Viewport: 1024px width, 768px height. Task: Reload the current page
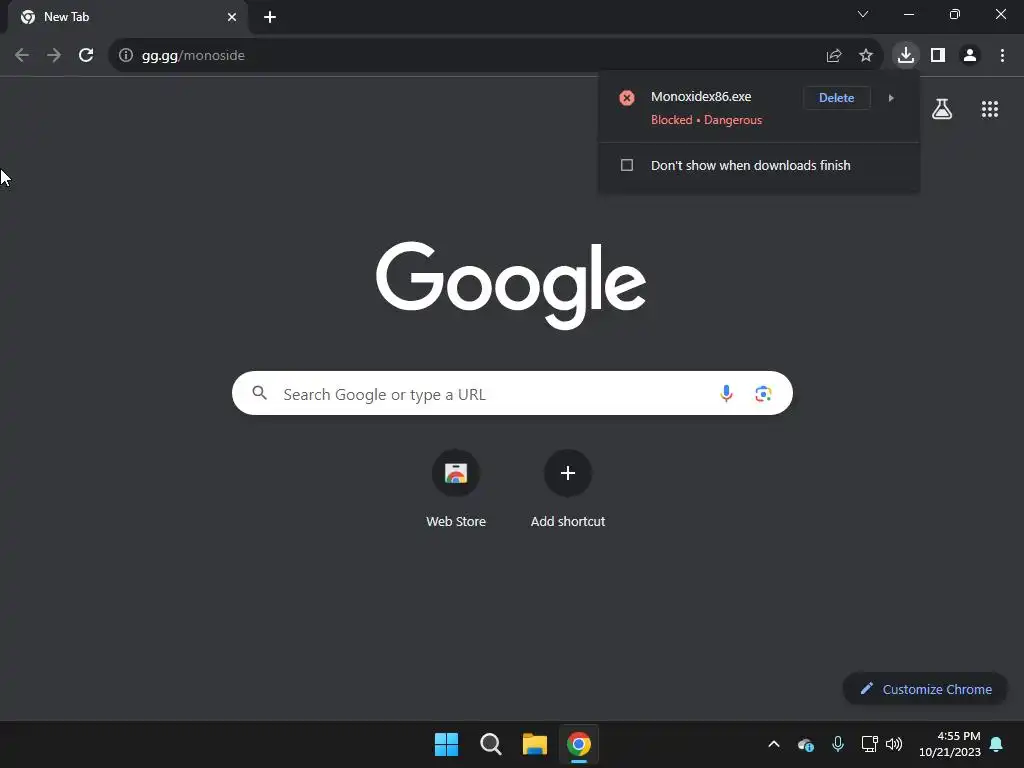[86, 56]
